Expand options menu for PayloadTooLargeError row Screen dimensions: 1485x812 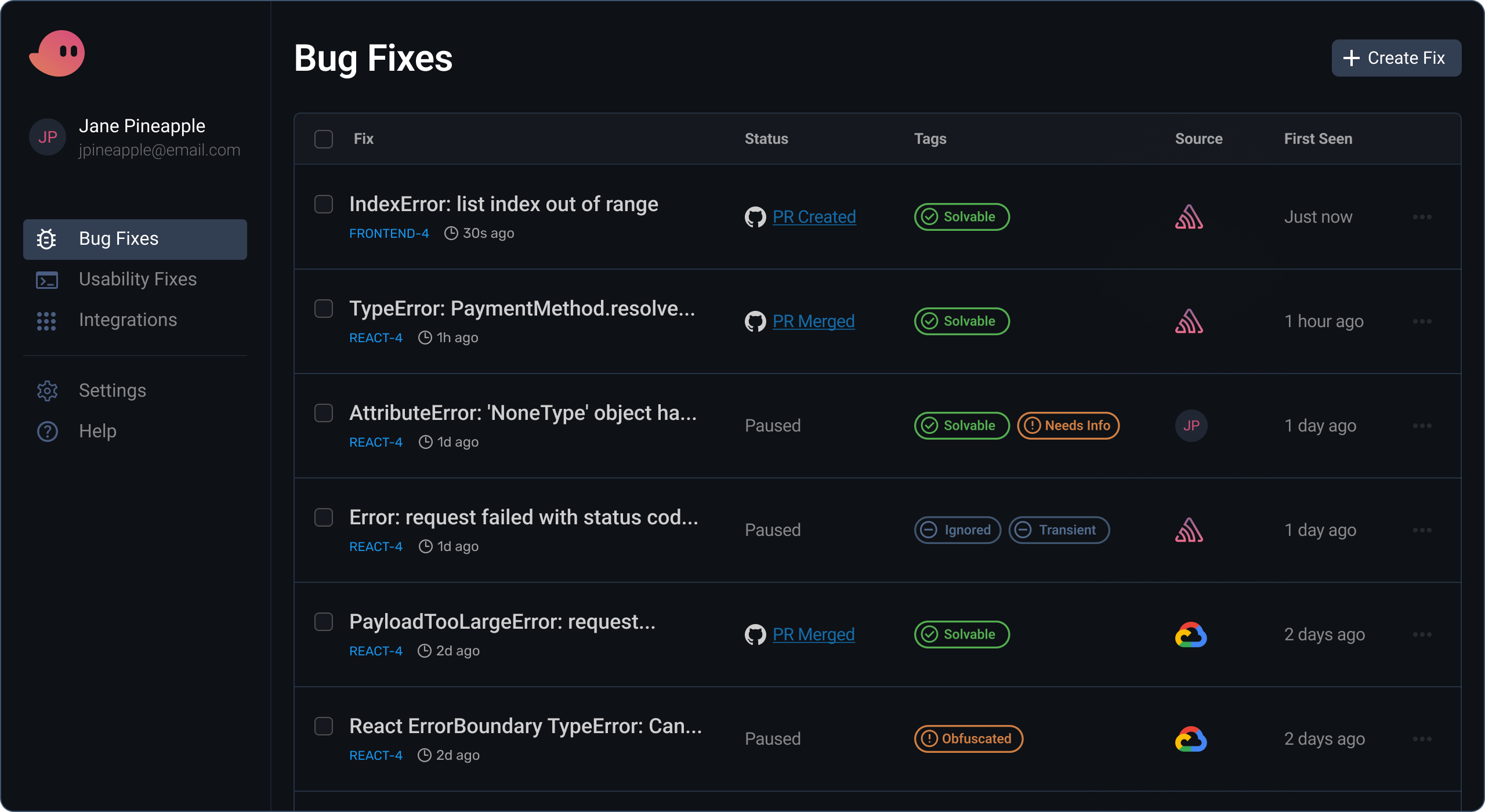click(1422, 635)
